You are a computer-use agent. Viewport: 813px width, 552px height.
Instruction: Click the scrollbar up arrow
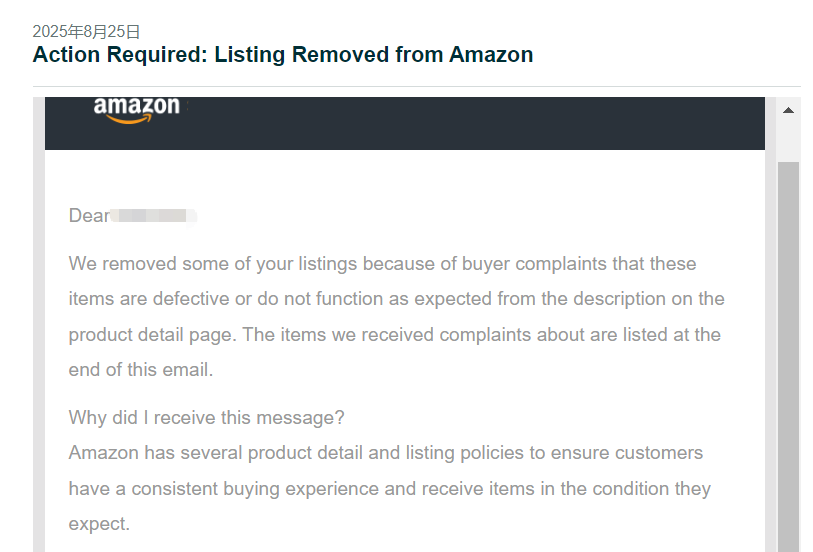[x=788, y=110]
